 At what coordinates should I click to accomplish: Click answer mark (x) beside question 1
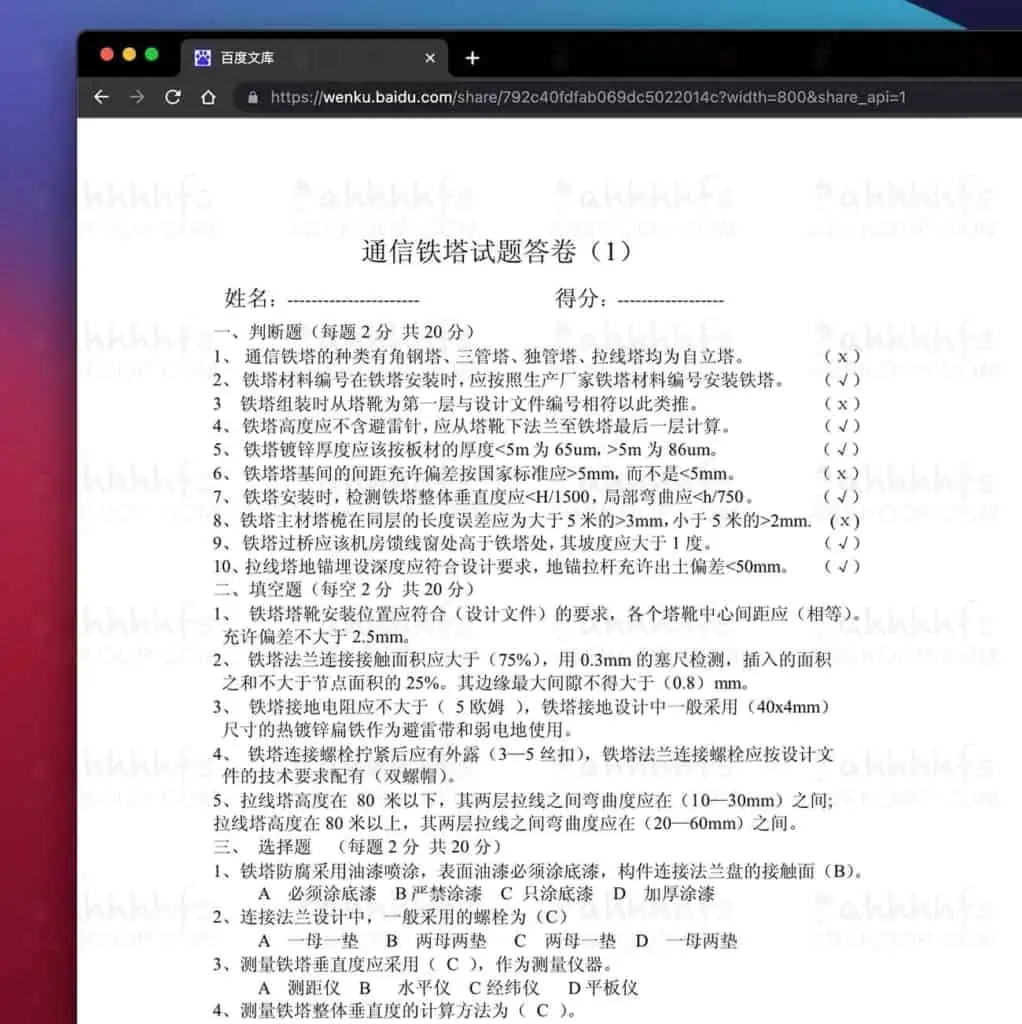click(x=842, y=355)
